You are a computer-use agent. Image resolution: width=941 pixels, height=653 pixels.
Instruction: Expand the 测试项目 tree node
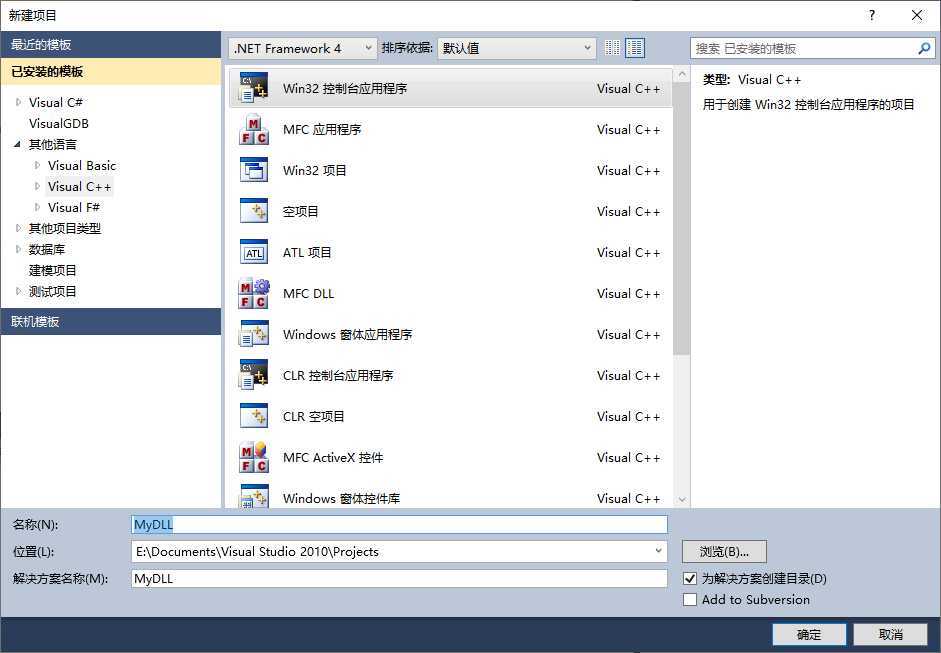pos(18,292)
